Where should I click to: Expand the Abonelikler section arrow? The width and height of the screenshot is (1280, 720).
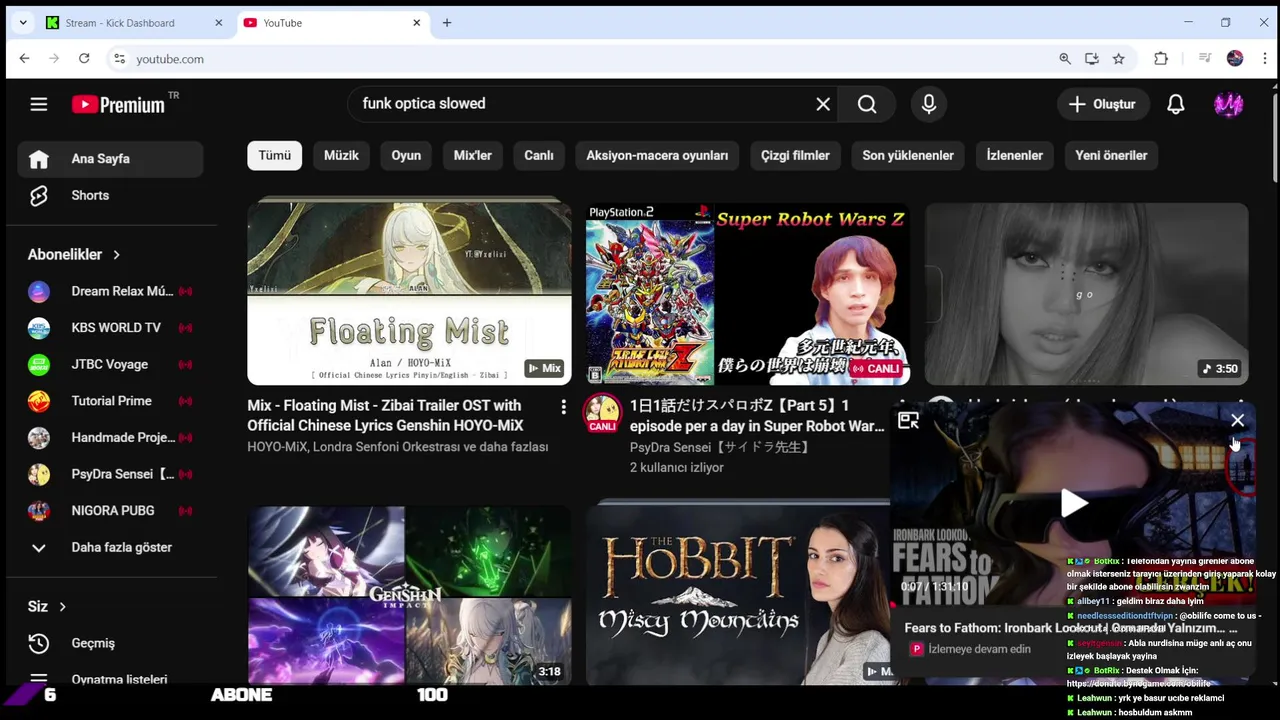pos(116,255)
